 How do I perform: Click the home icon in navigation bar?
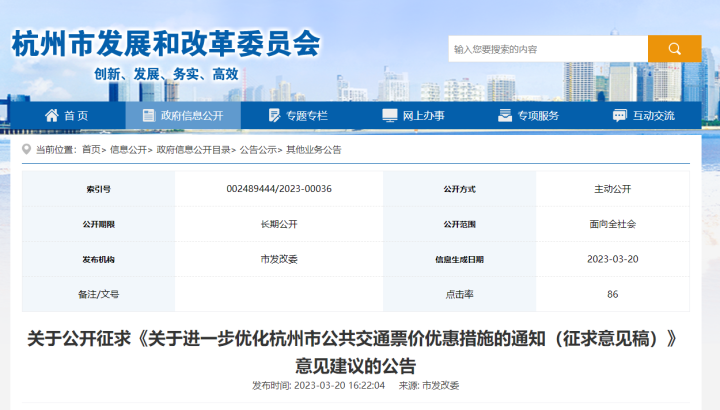point(51,115)
